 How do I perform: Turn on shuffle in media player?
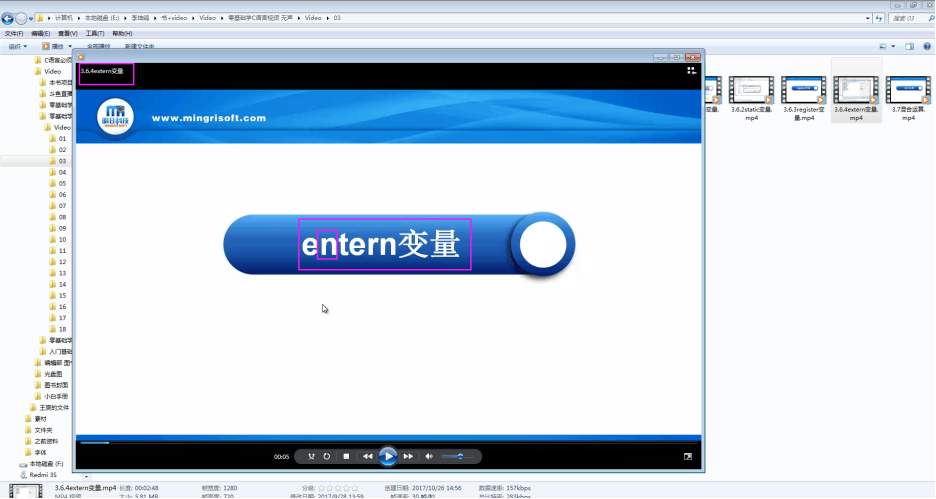point(311,457)
